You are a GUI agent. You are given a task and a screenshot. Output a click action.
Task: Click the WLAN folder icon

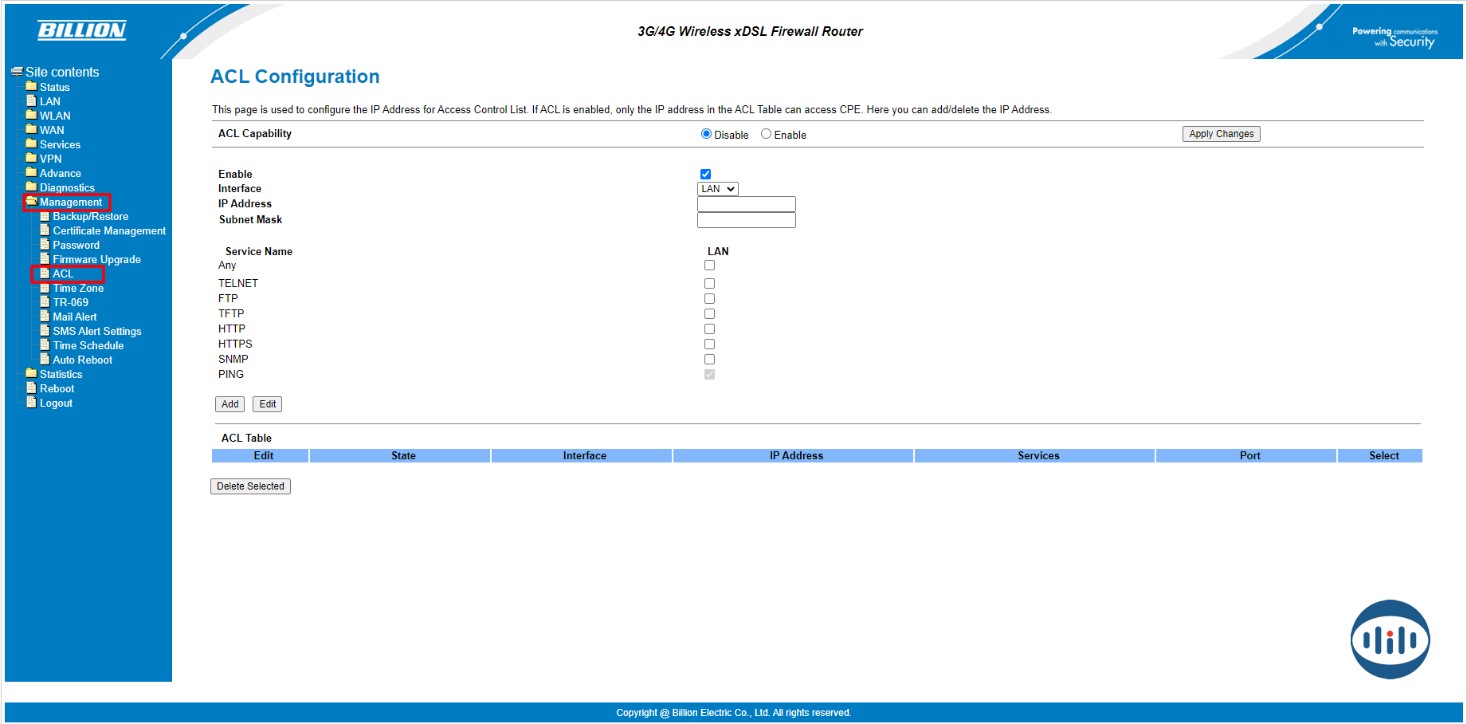31,115
